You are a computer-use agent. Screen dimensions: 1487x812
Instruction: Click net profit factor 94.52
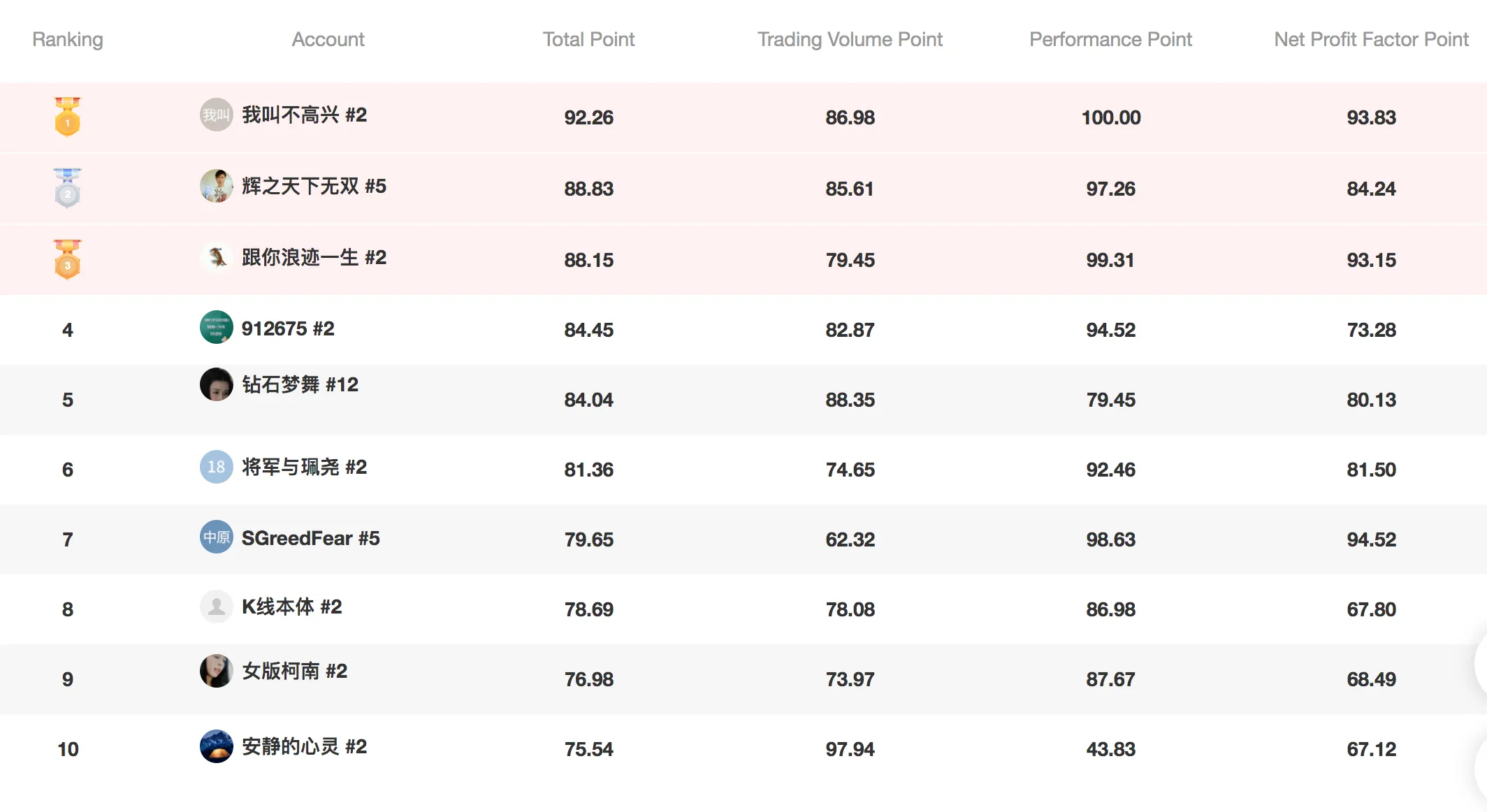pyautogui.click(x=1371, y=539)
